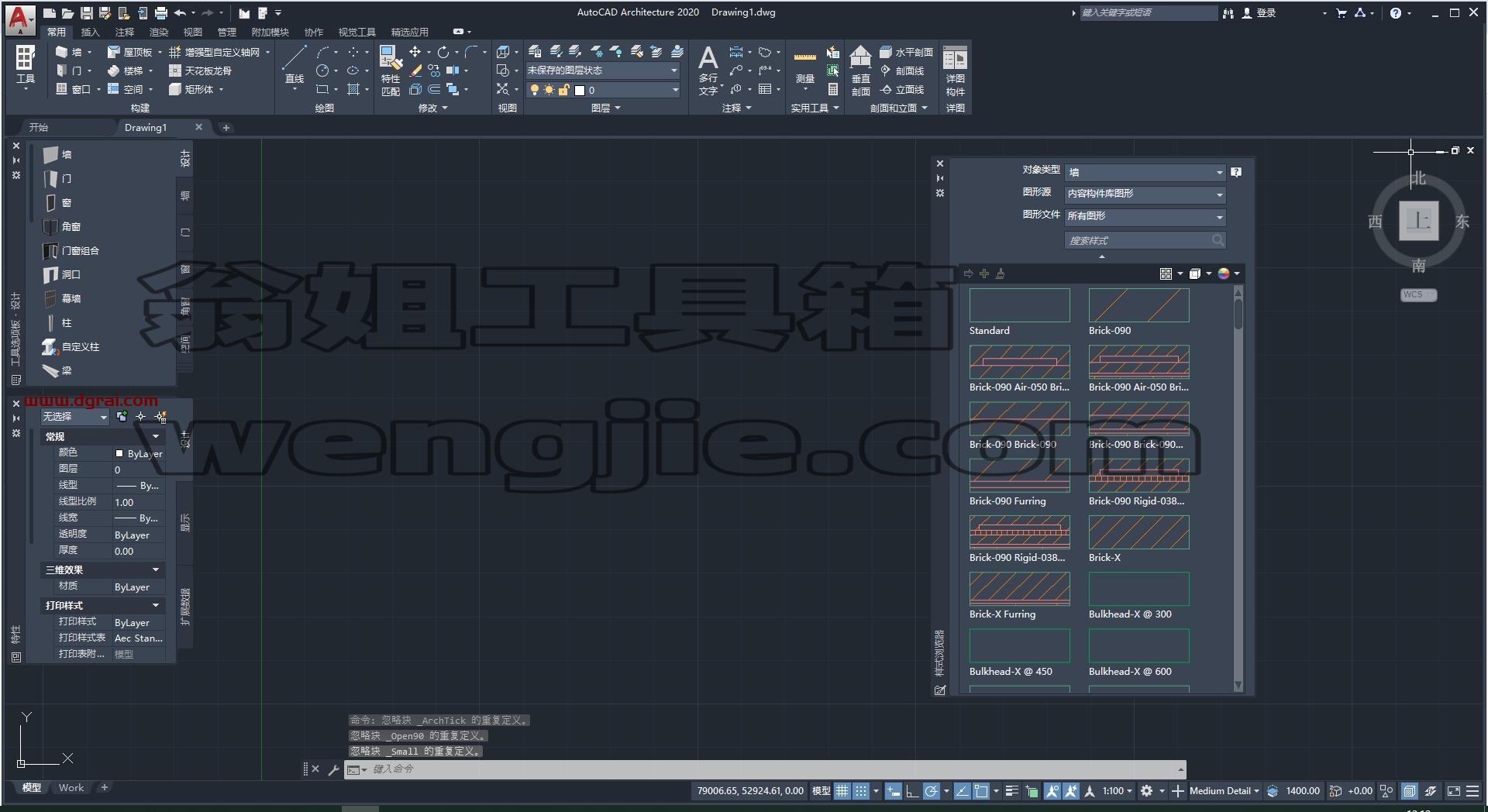Open the 管理 manage ribbon tab
This screenshot has width=1488, height=812.
tap(227, 32)
